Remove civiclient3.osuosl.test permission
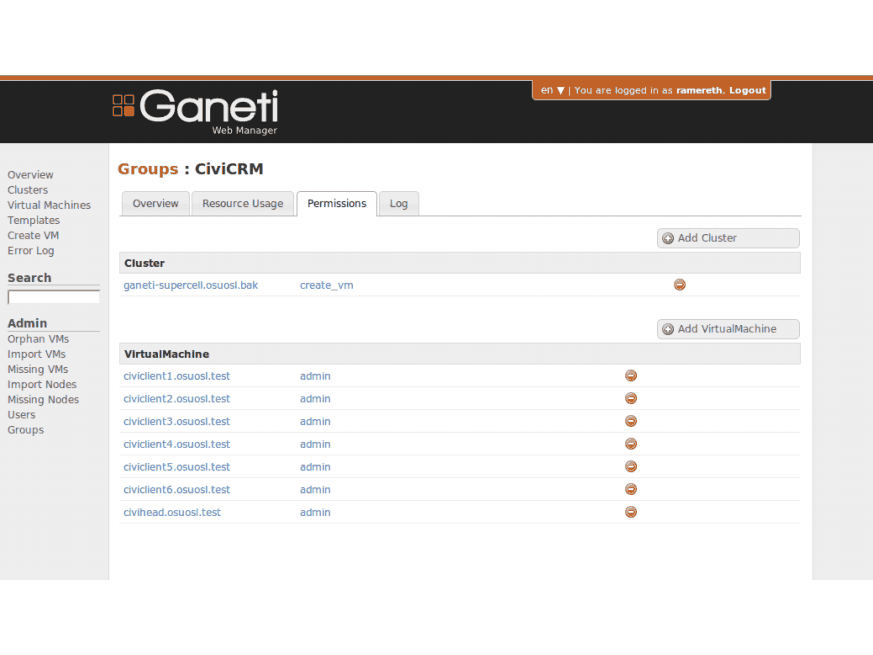 pos(631,422)
